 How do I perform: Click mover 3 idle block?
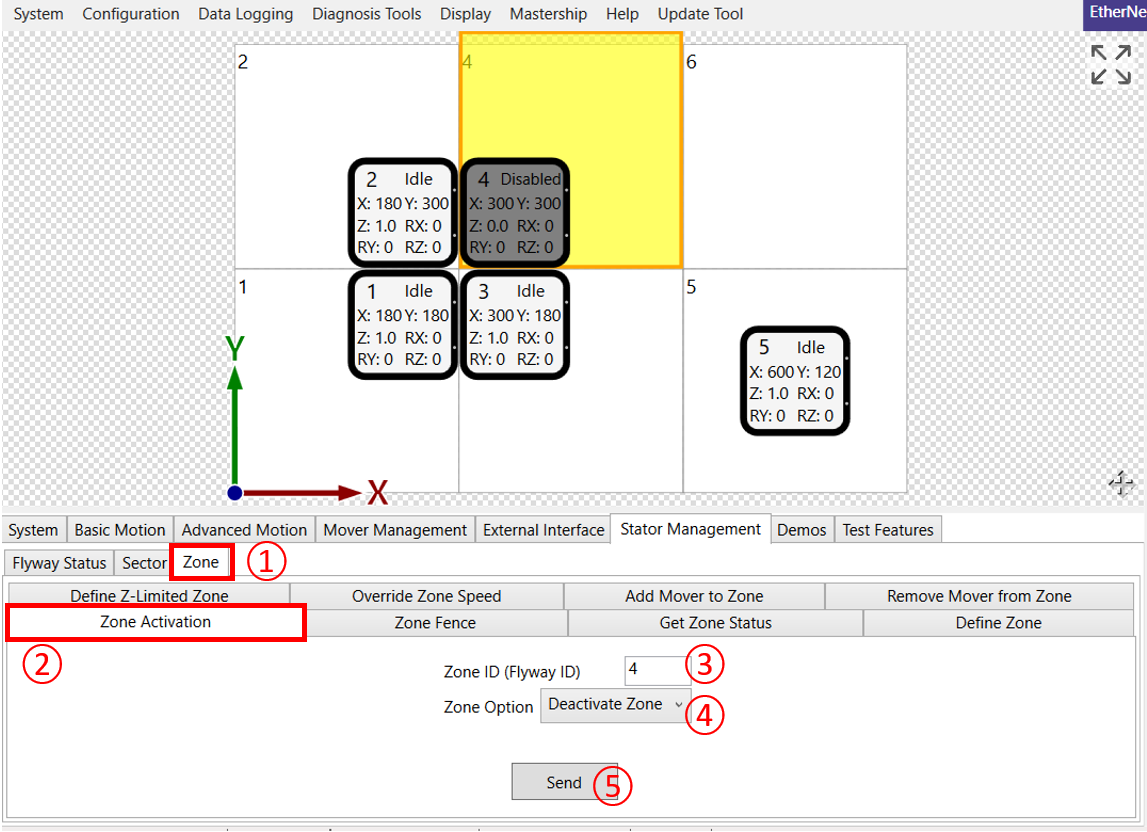514,325
